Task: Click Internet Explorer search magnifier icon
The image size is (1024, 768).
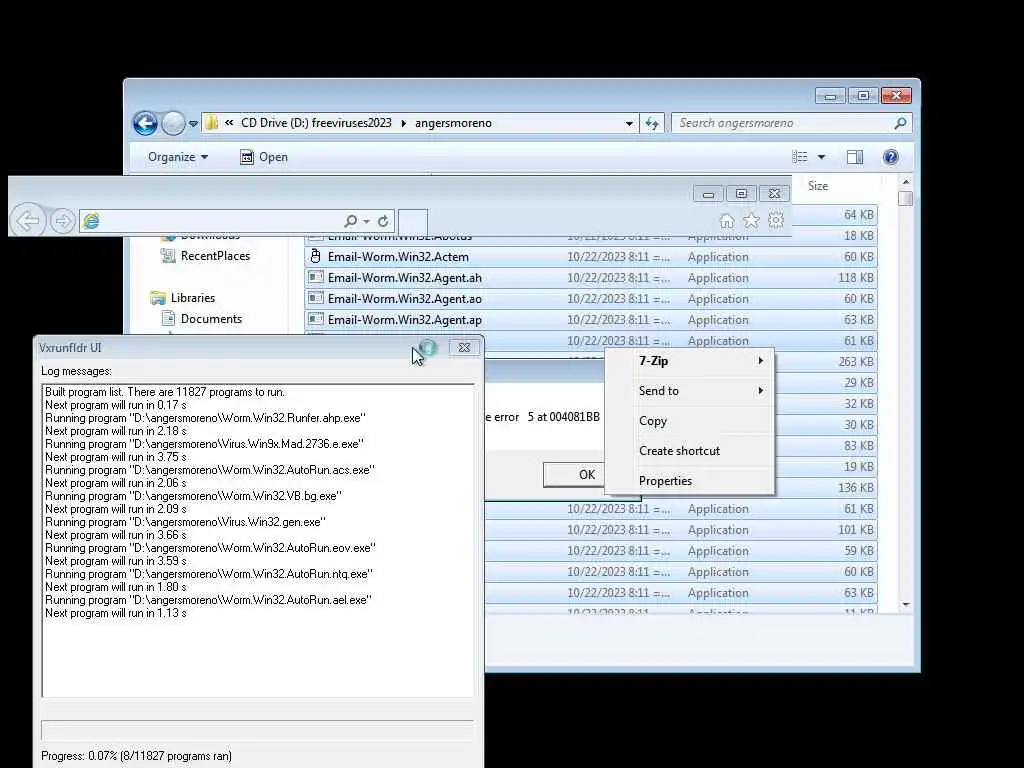Action: (x=351, y=221)
